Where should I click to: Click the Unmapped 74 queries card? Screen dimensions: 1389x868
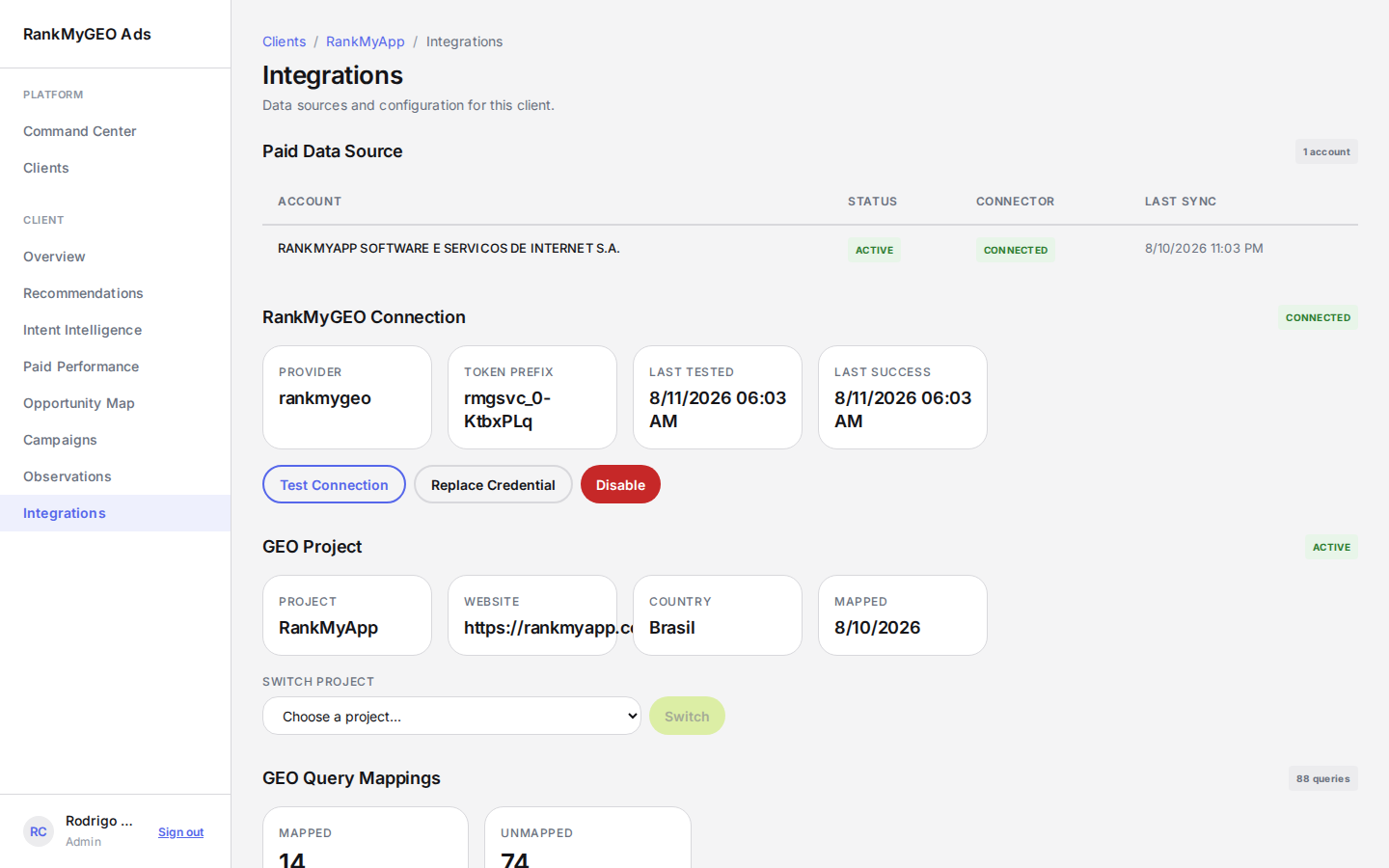tap(587, 837)
